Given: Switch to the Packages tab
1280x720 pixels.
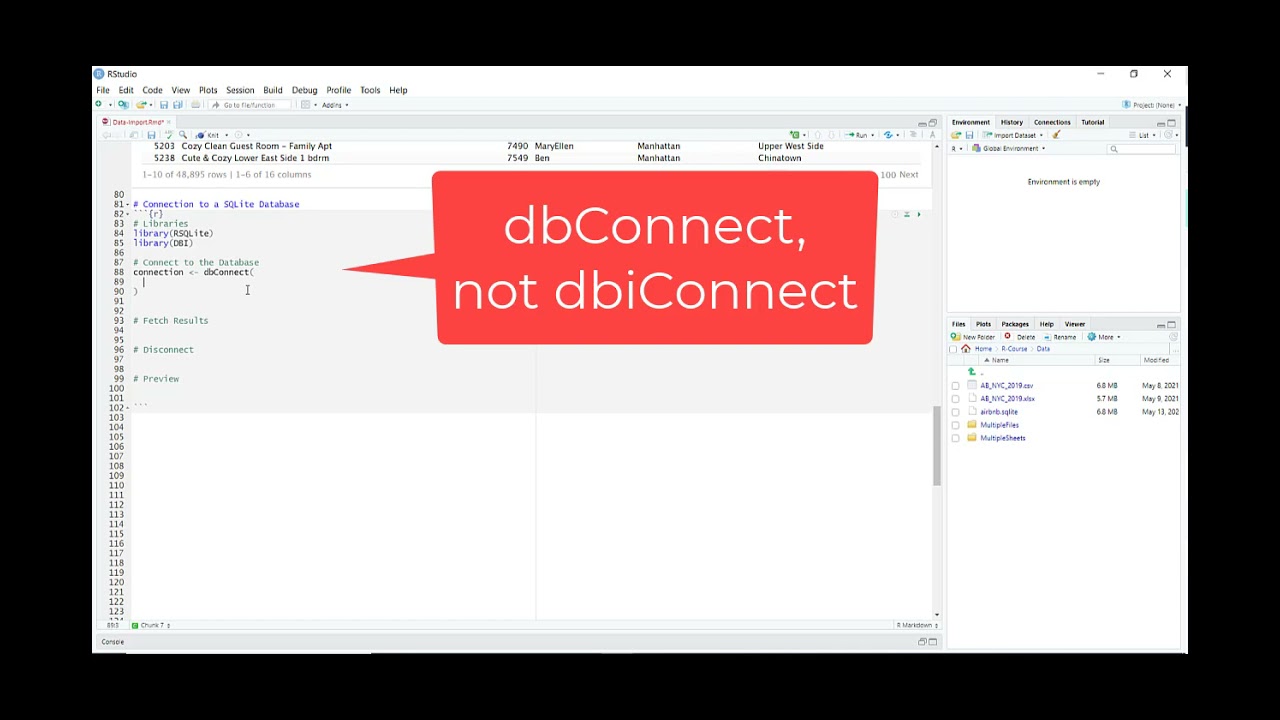Looking at the screenshot, I should [1015, 324].
